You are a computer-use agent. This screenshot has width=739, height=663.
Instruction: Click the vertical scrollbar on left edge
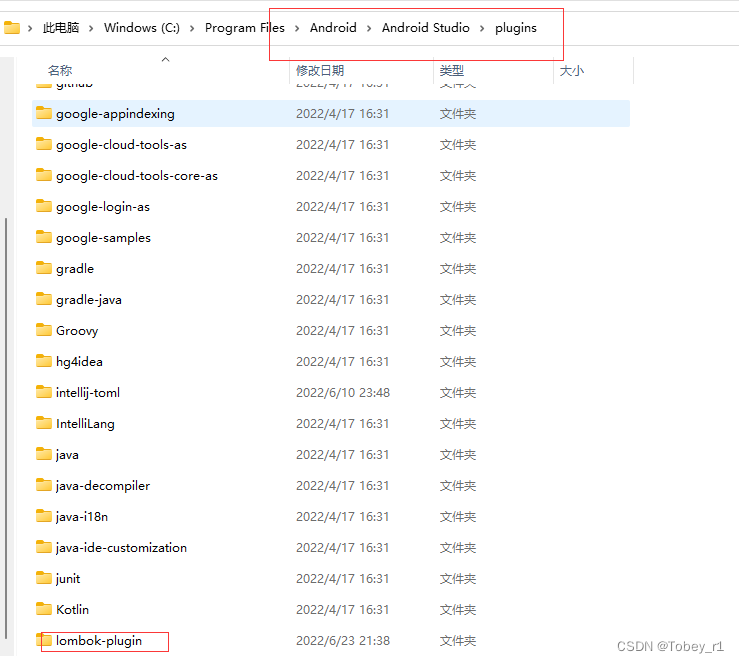pyautogui.click(x=6, y=428)
